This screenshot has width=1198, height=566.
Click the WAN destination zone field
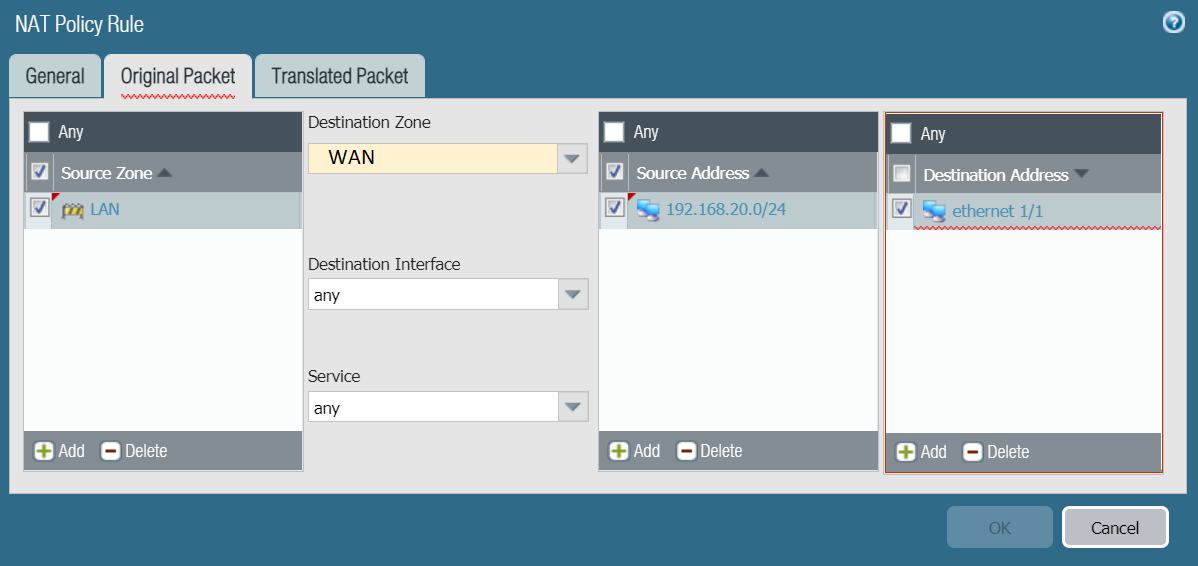(x=432, y=158)
